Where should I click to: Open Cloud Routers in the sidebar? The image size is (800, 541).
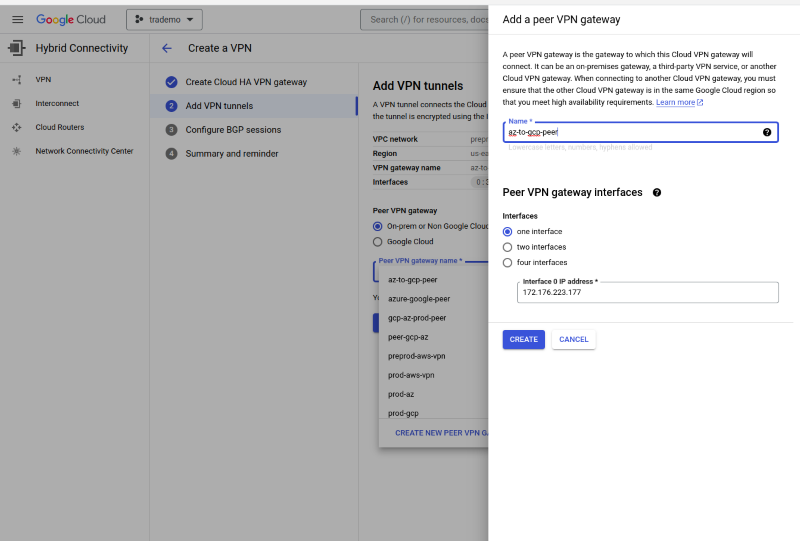coord(60,127)
